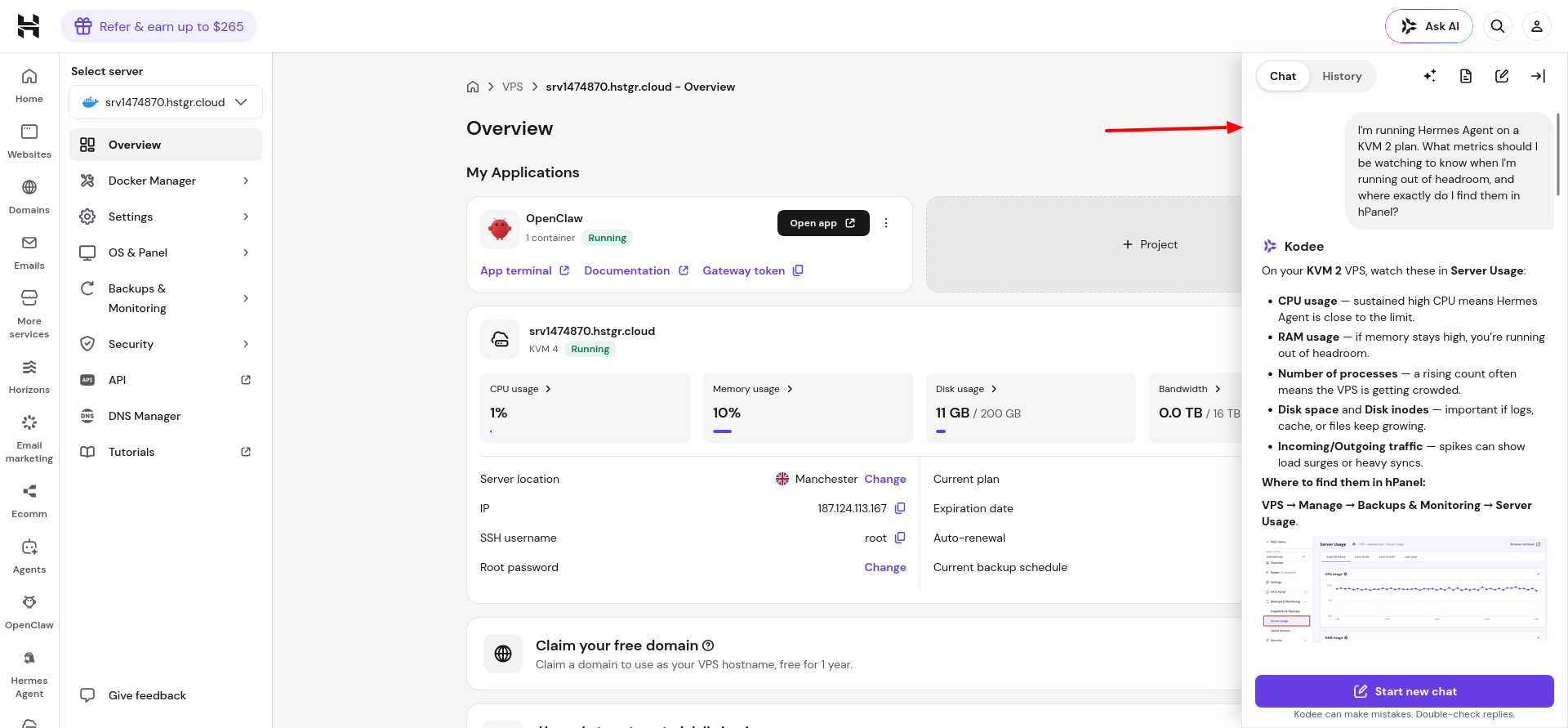Switch to the History tab
1568x728 pixels.
pos(1342,76)
